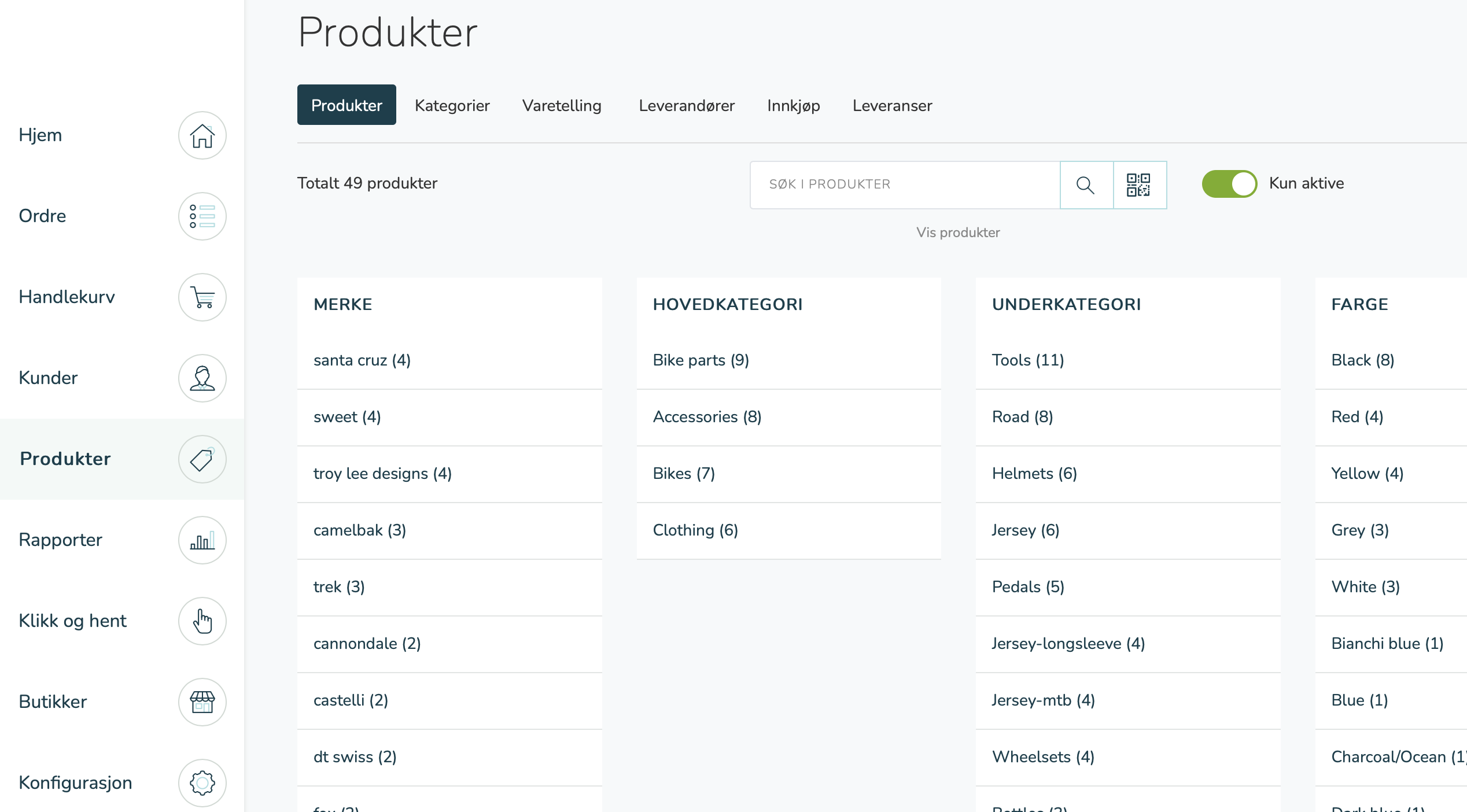Screen dimensions: 1467x812
Task: Choose subcategory Jersey-mtb (4)
Action: click(1128, 700)
